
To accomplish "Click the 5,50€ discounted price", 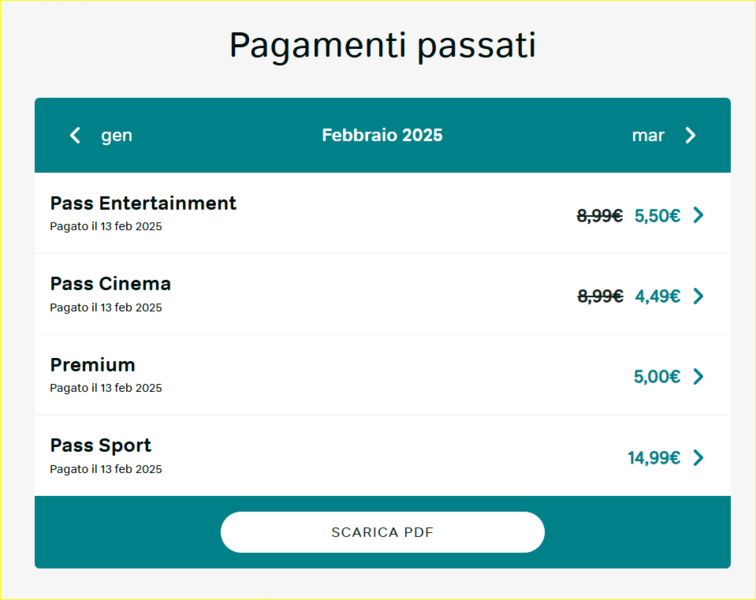I will [657, 215].
